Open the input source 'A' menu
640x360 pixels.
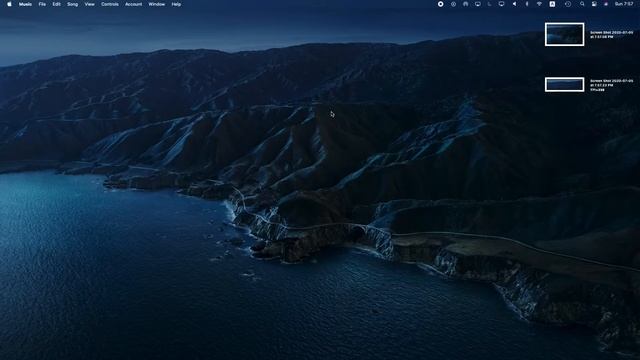tap(552, 4)
